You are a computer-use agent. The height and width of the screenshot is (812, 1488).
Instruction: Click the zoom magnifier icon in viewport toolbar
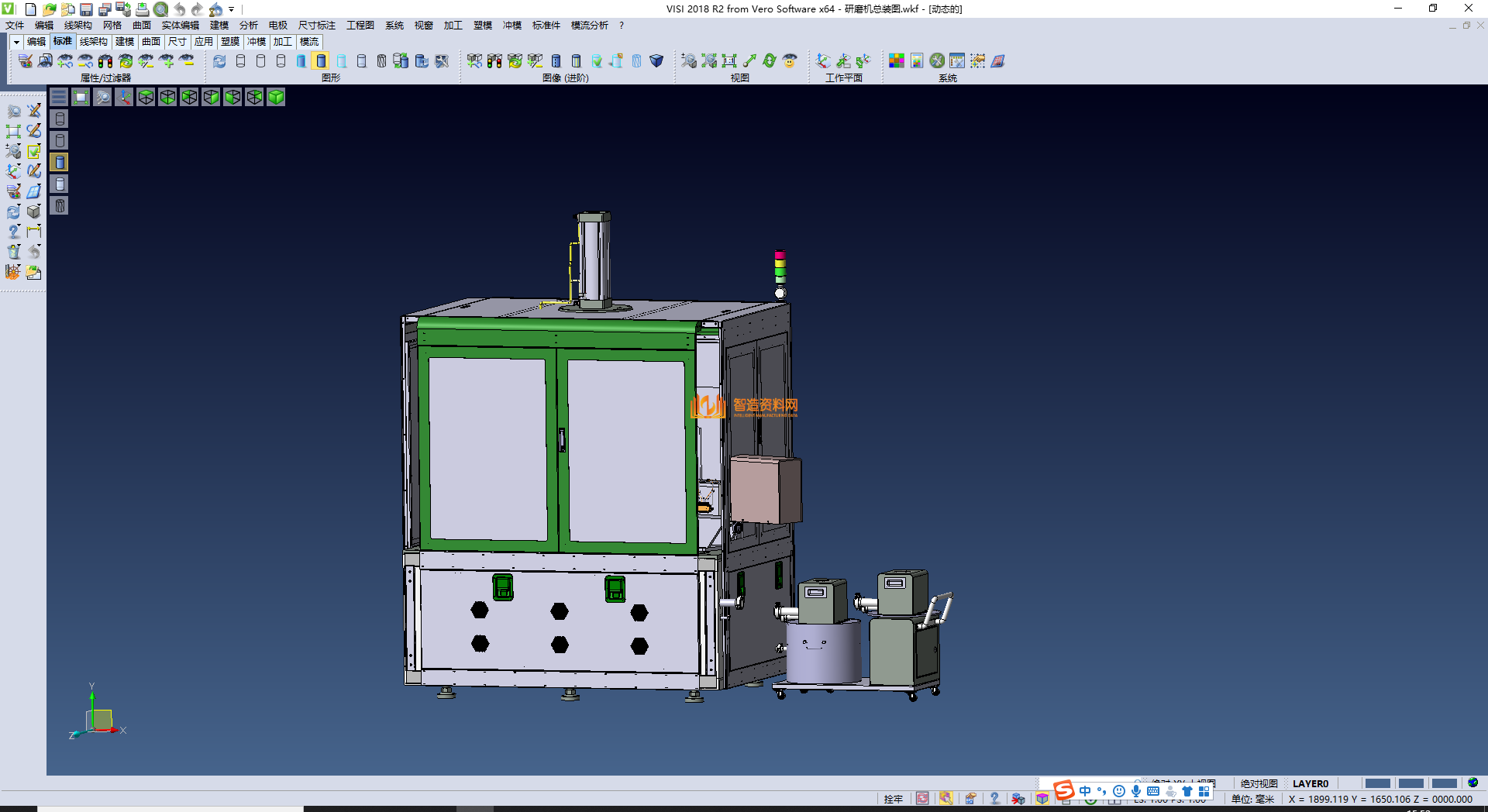click(x=102, y=97)
